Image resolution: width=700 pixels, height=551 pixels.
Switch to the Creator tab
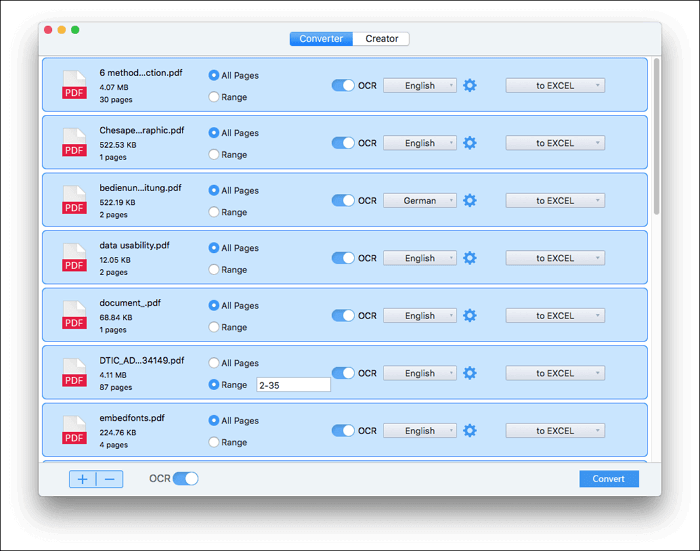pyautogui.click(x=381, y=39)
